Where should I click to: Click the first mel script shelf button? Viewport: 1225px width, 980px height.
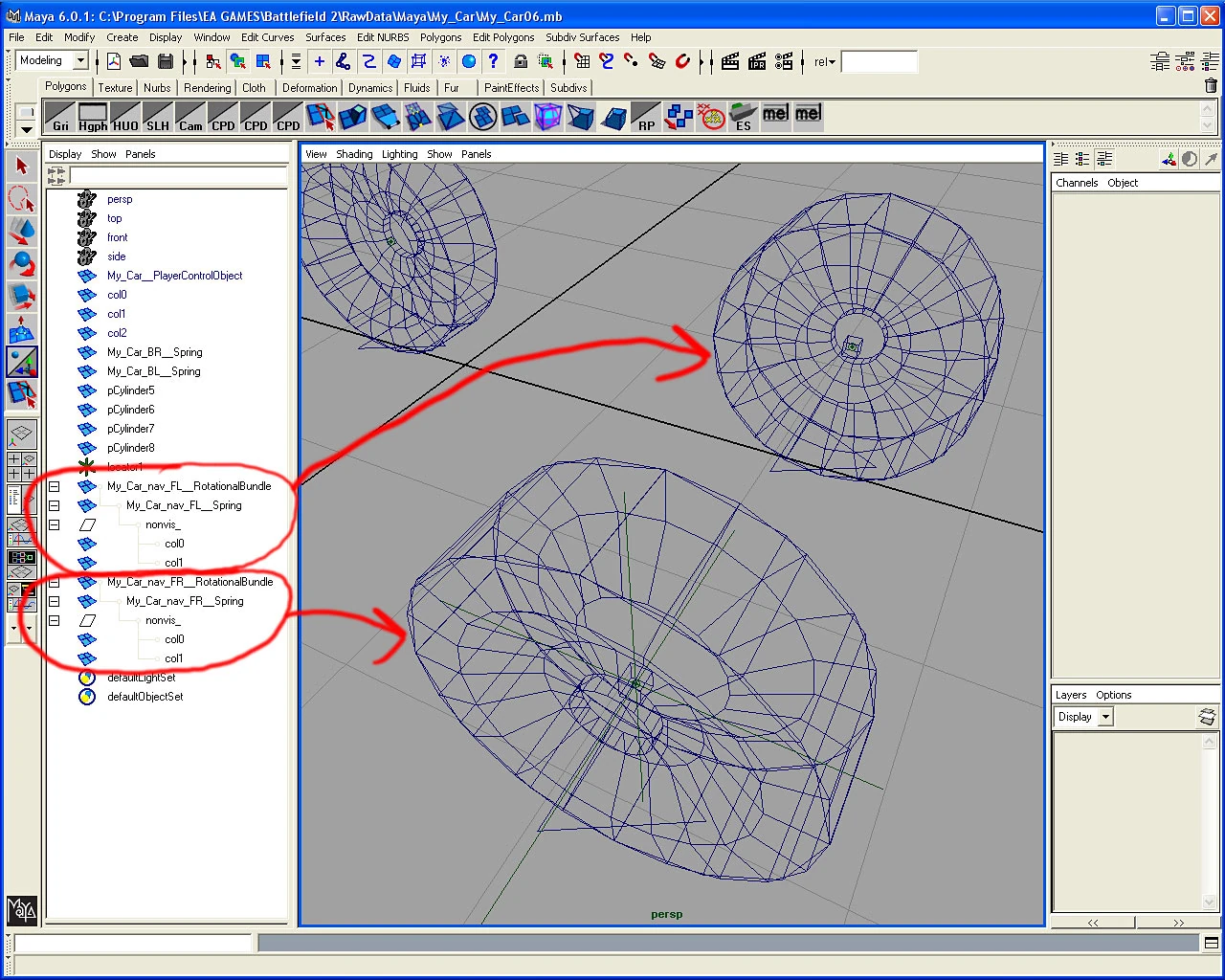coord(775,115)
